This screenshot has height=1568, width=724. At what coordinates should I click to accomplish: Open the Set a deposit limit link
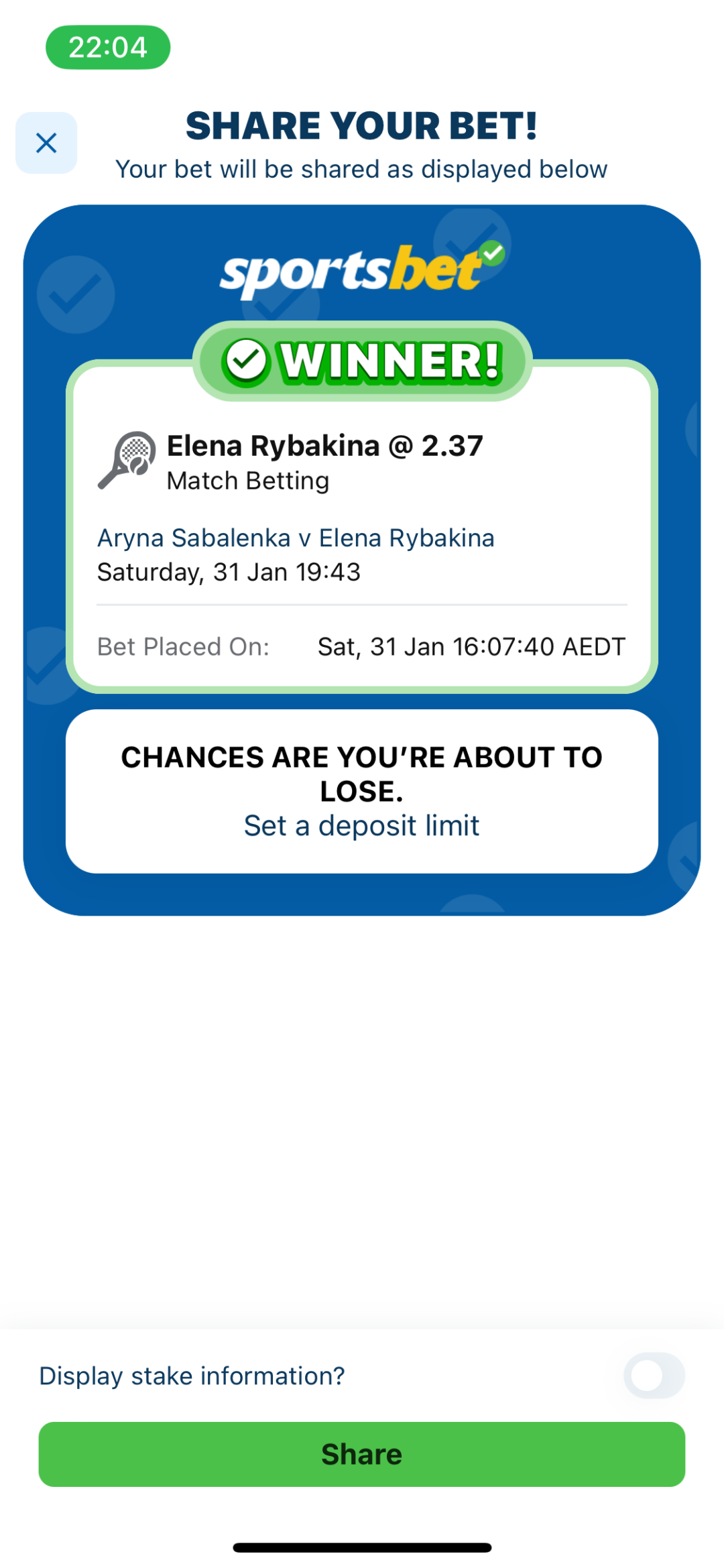[361, 826]
